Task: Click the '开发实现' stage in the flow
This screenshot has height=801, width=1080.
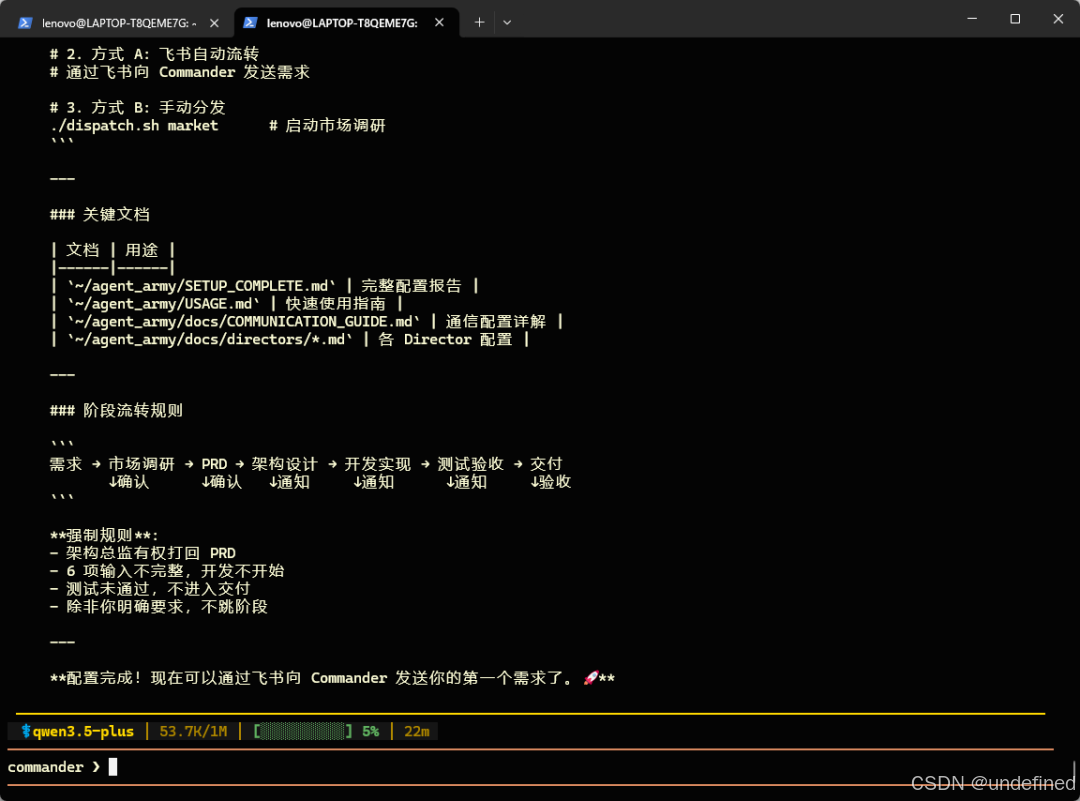Action: pos(377,464)
